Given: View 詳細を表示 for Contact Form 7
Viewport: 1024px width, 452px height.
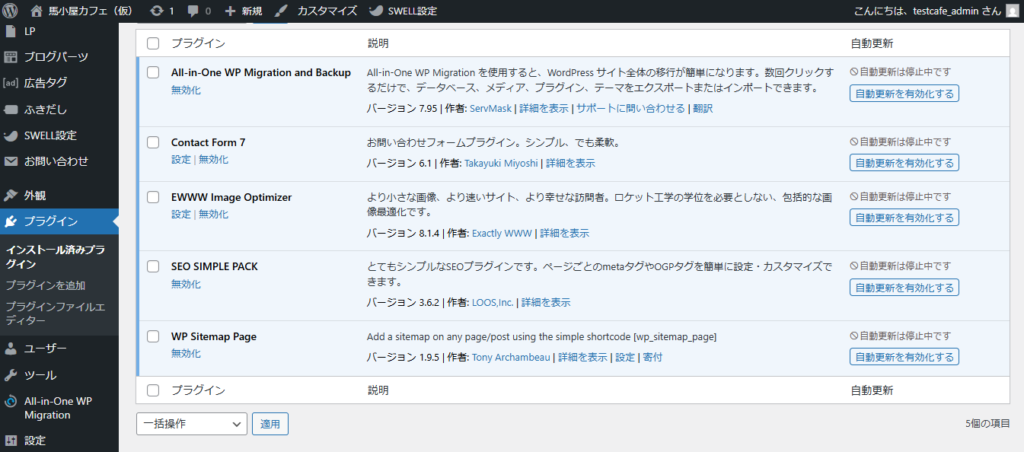Looking at the screenshot, I should [x=570, y=163].
